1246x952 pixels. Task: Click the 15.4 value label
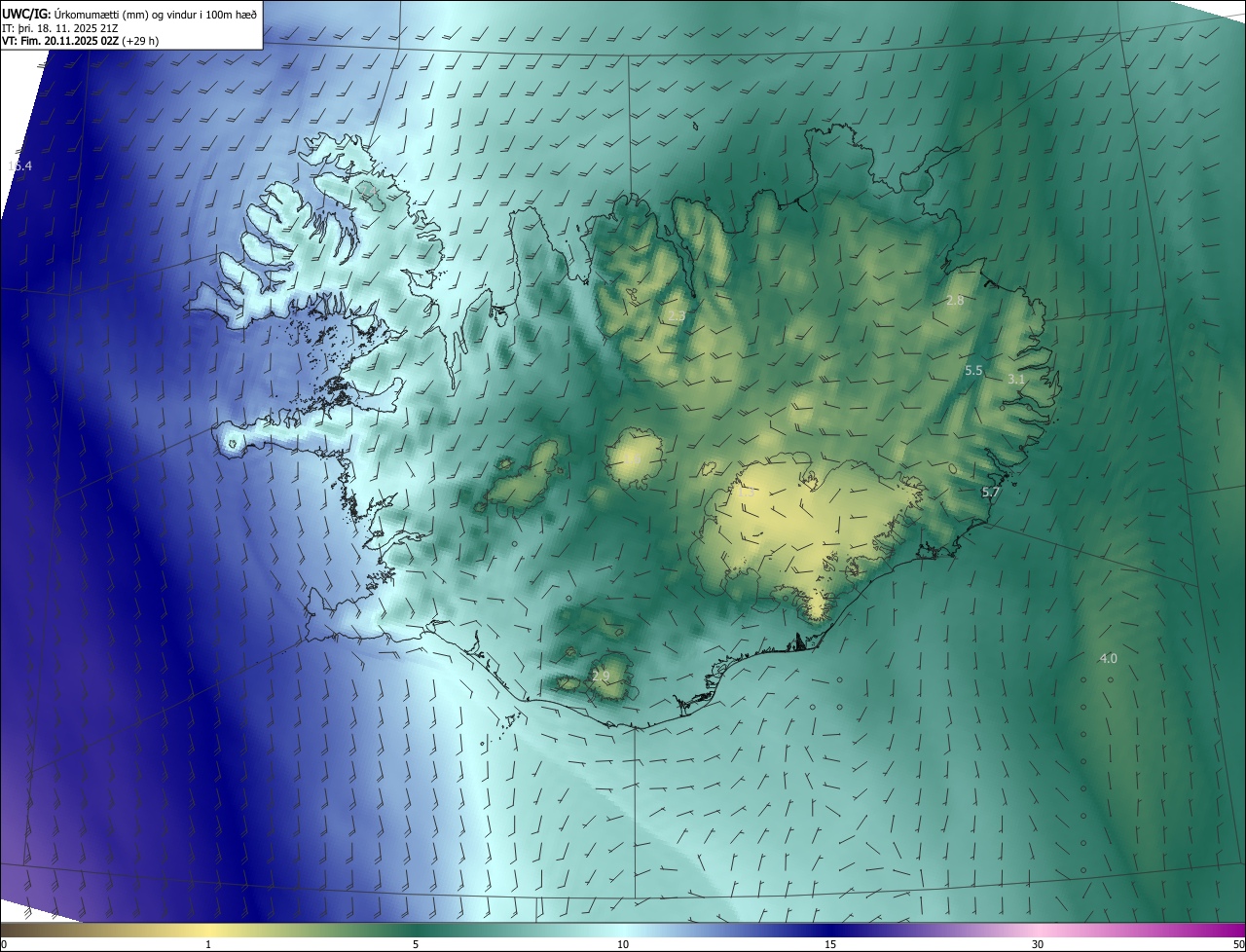click(x=19, y=166)
